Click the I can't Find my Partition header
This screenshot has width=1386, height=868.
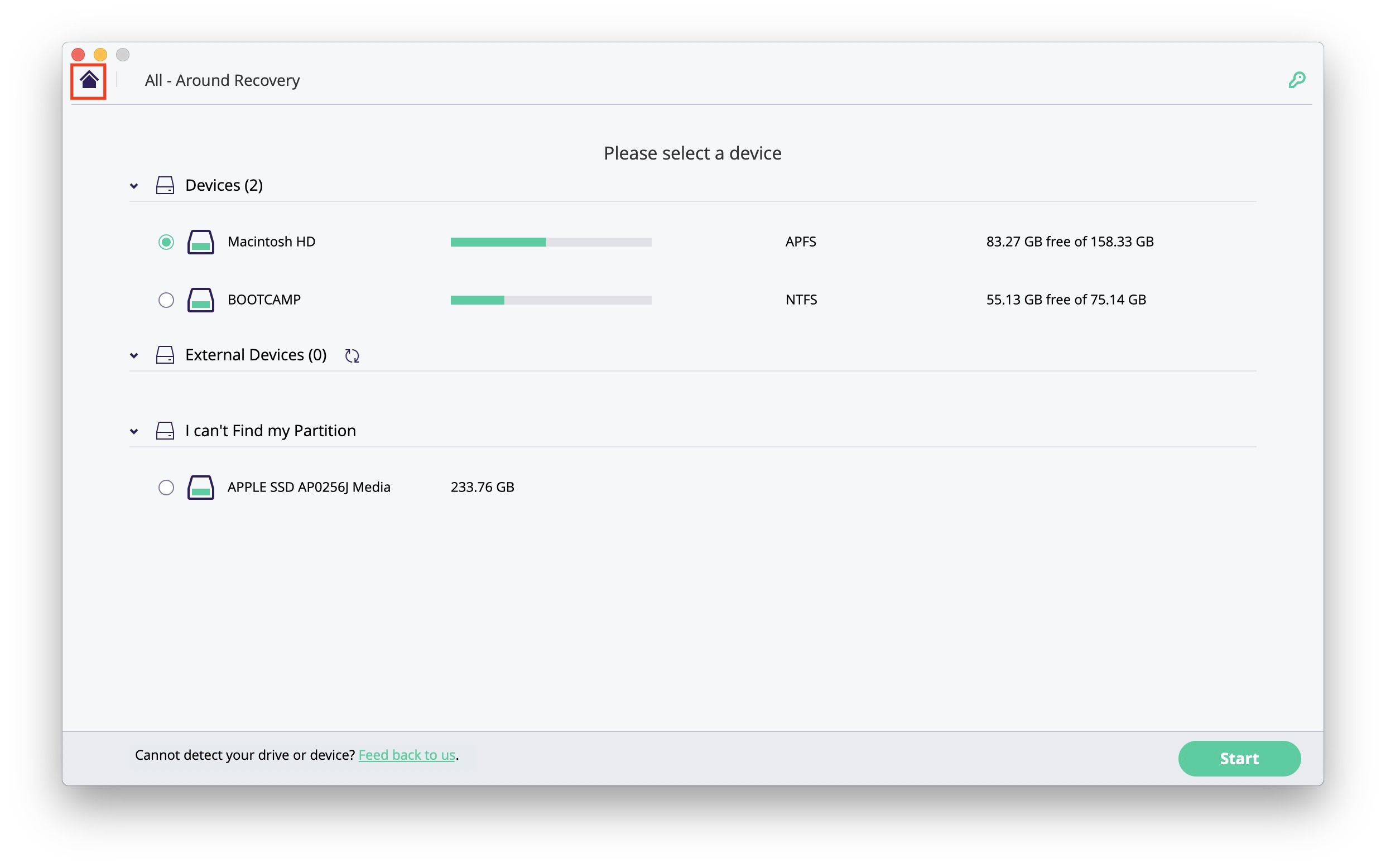[270, 431]
